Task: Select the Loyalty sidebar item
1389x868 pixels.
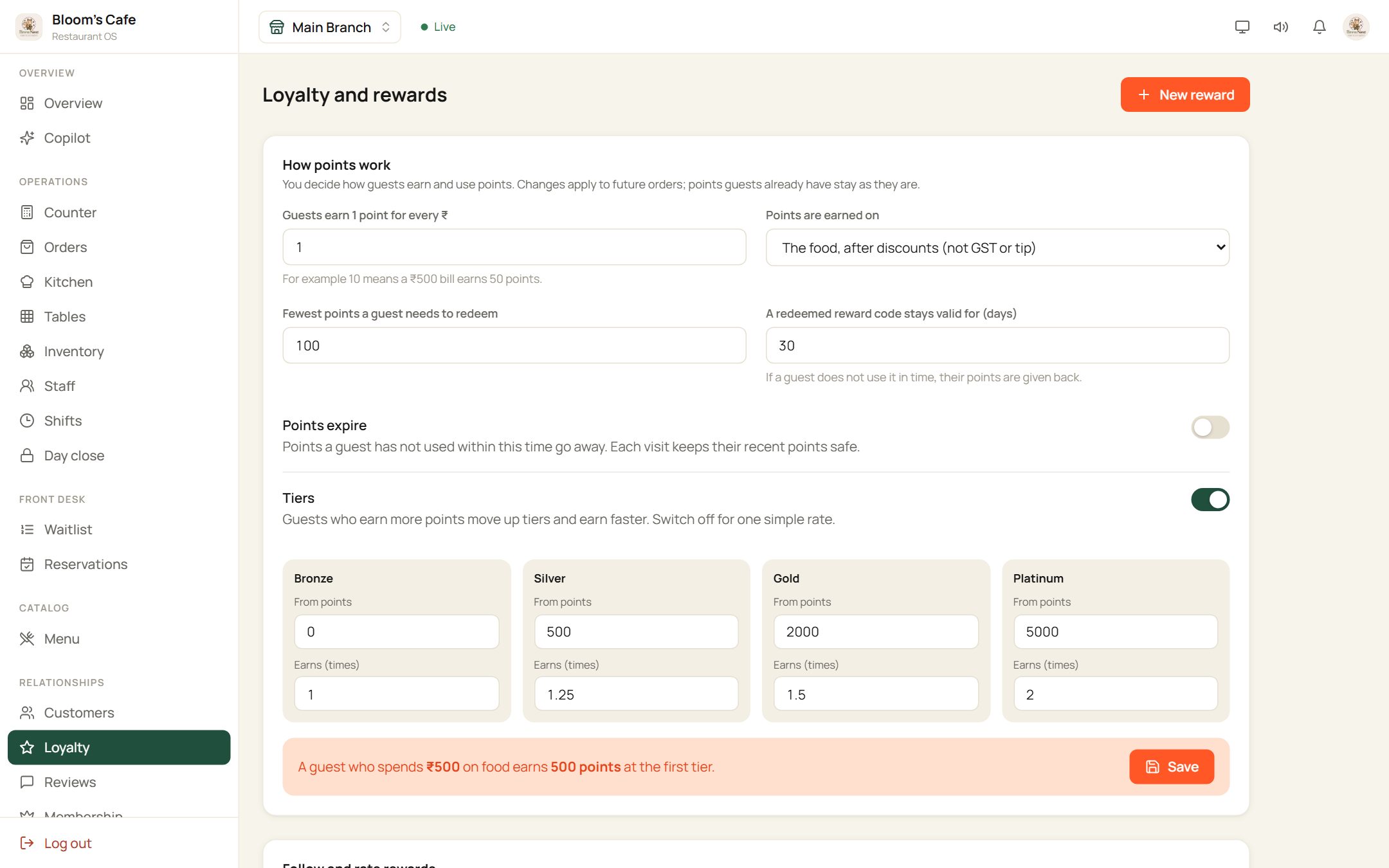Action: (x=119, y=748)
